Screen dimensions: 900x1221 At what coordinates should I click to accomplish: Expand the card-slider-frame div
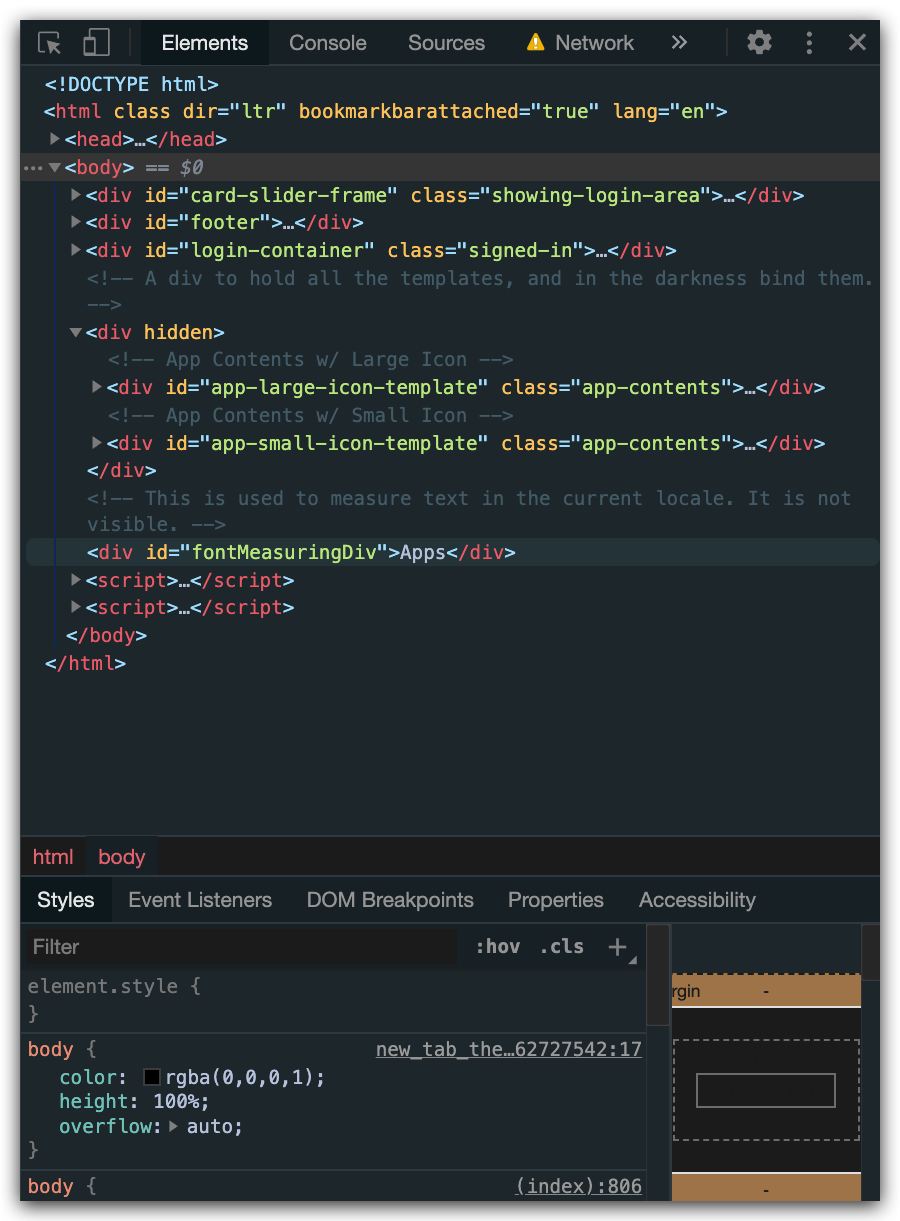click(76, 195)
